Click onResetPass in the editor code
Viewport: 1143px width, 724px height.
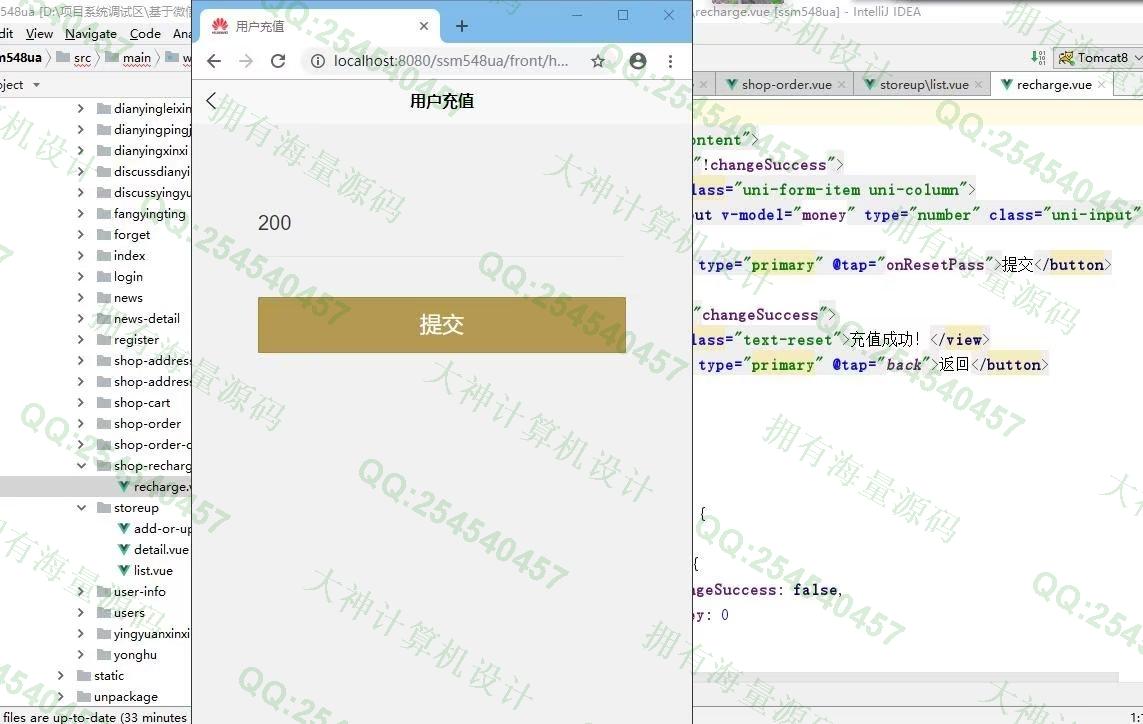coord(935,265)
